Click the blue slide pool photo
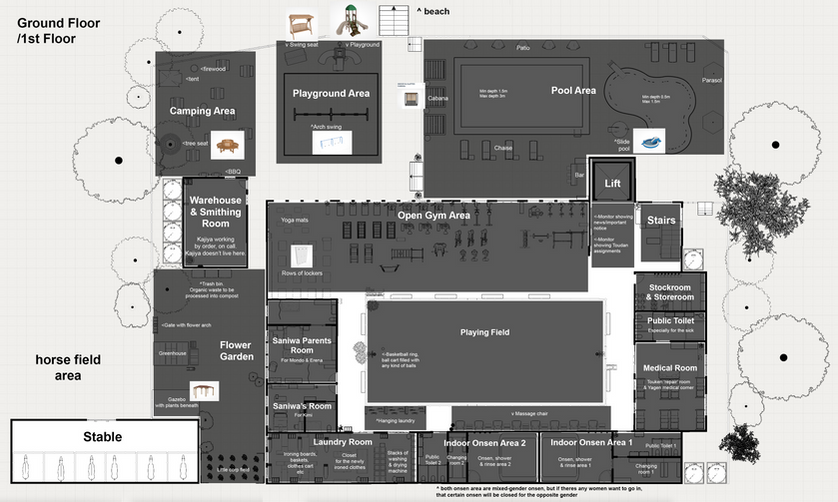The image size is (838, 502). [649, 141]
